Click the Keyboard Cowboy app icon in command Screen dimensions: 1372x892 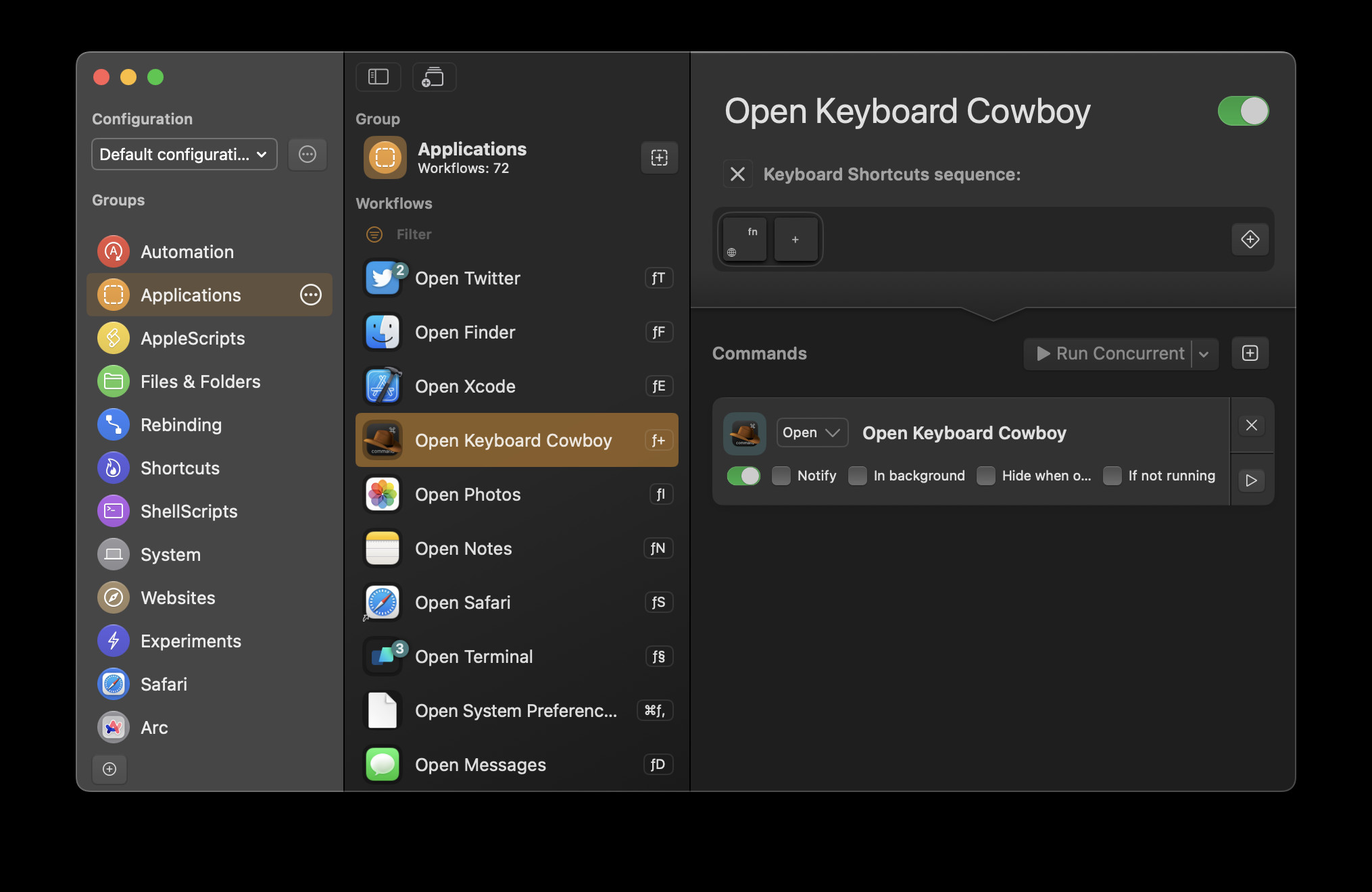pyautogui.click(x=745, y=433)
